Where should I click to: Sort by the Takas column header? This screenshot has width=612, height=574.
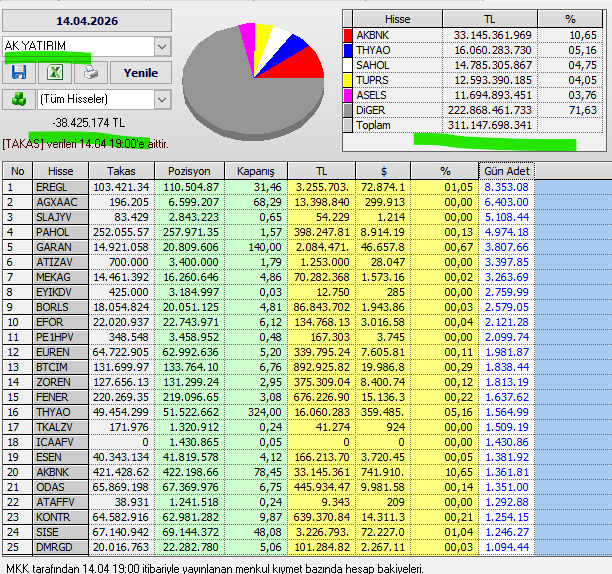121,171
